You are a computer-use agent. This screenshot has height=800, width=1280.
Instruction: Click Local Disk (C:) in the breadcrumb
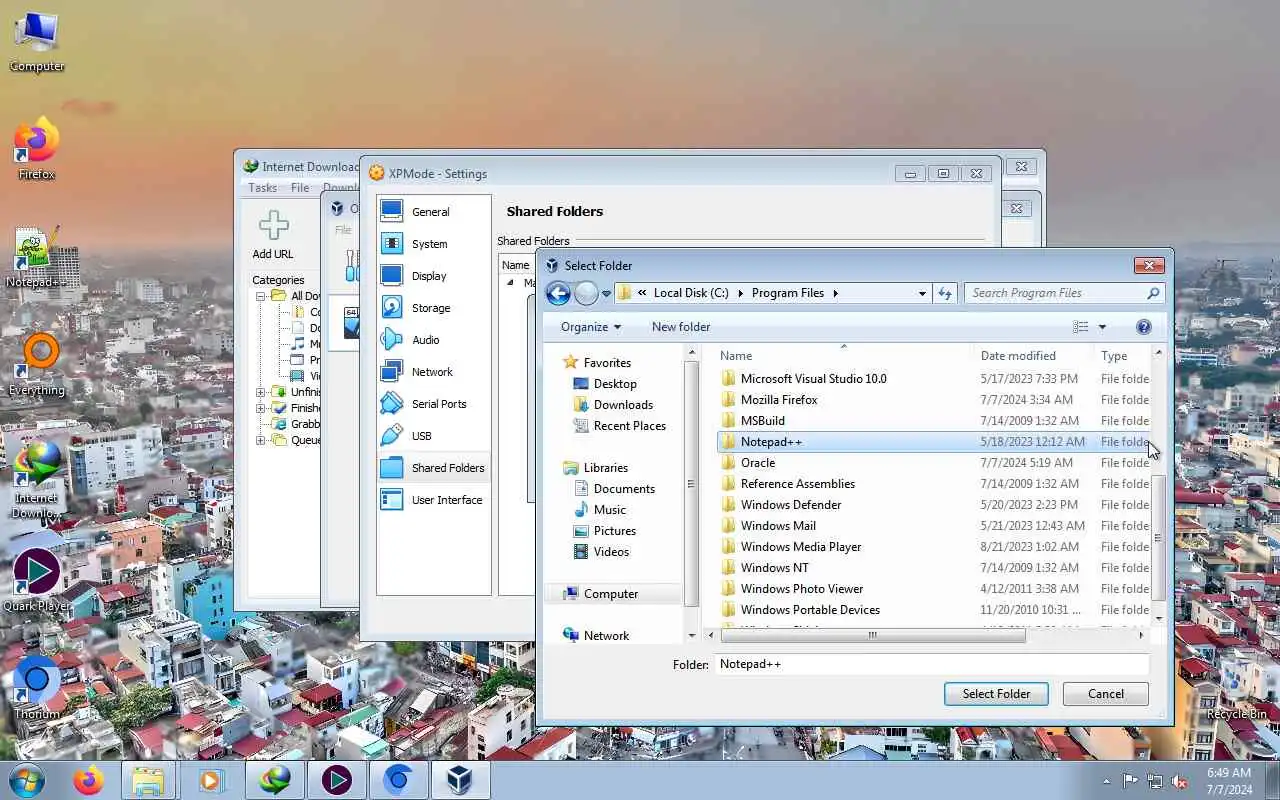[691, 293]
